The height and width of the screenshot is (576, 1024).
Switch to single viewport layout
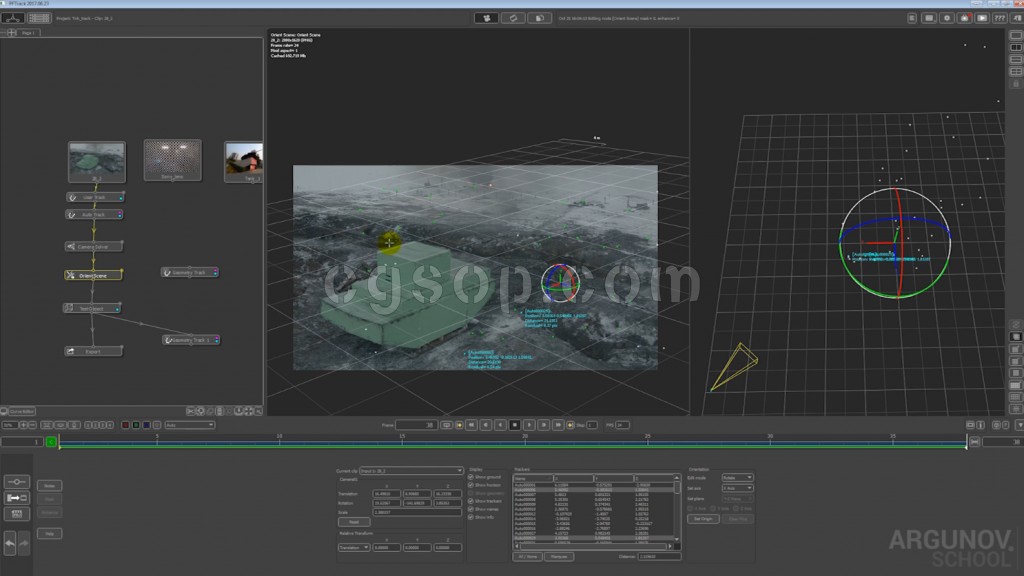tap(1016, 35)
